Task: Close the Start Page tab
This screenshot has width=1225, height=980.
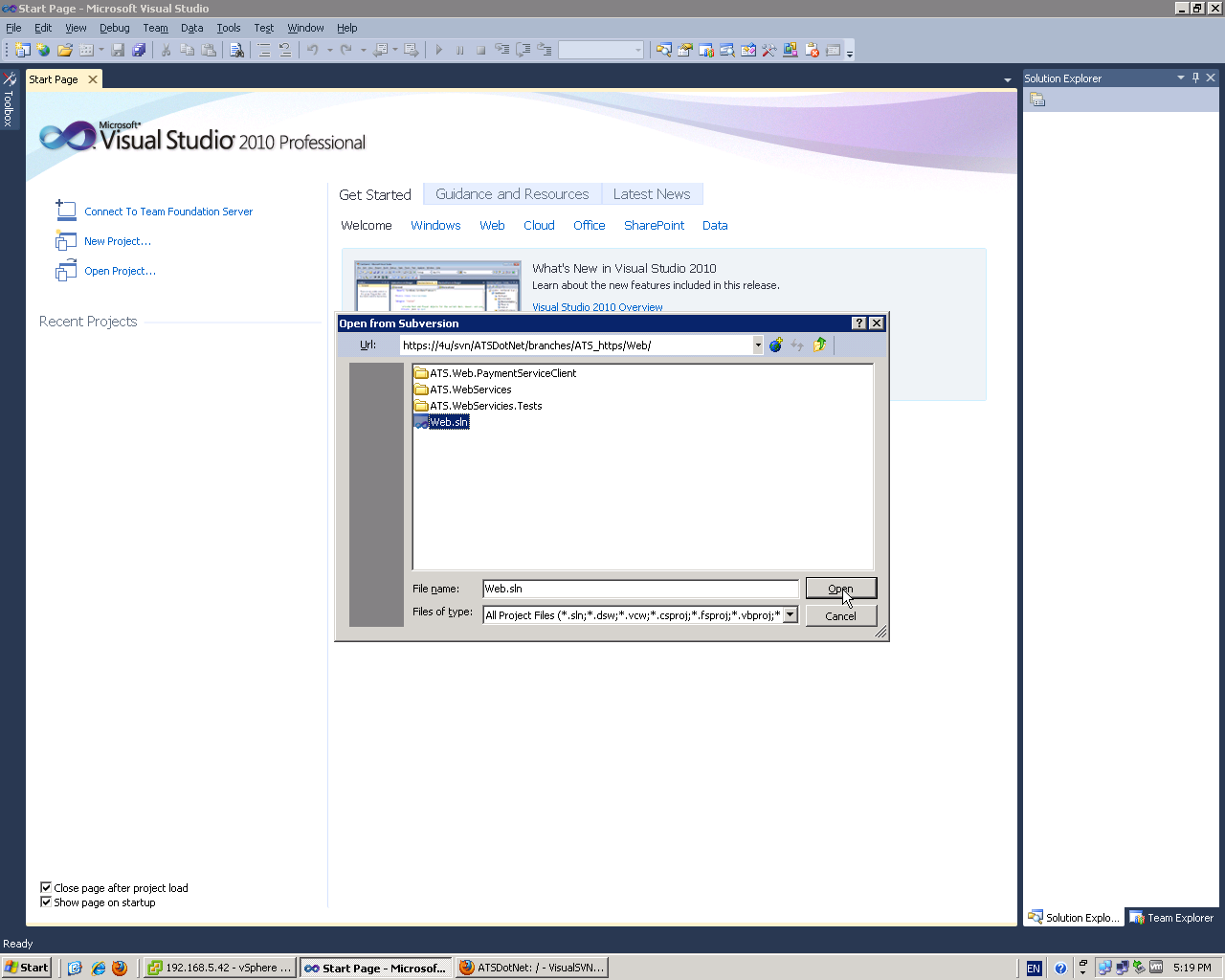Action: tap(93, 79)
